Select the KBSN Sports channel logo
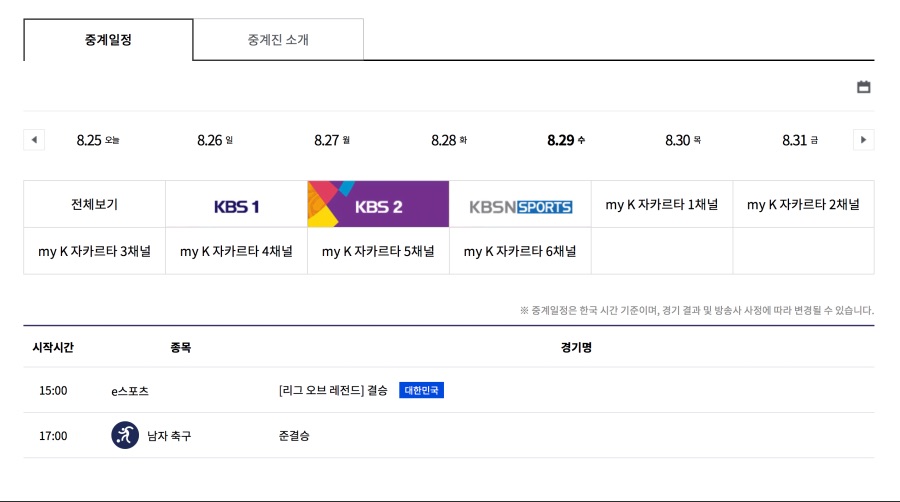Screen dimensions: 900x502 520,205
